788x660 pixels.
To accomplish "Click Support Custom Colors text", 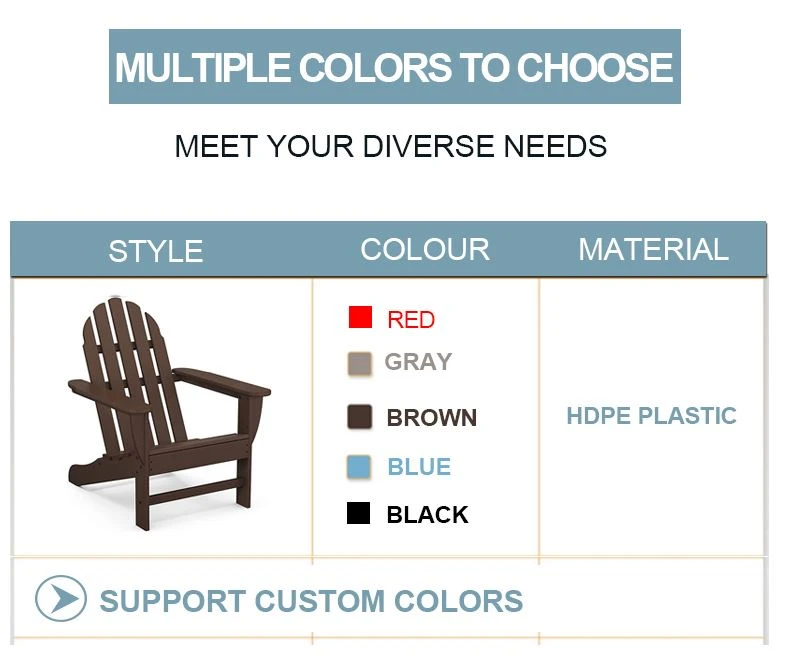I will (312, 601).
